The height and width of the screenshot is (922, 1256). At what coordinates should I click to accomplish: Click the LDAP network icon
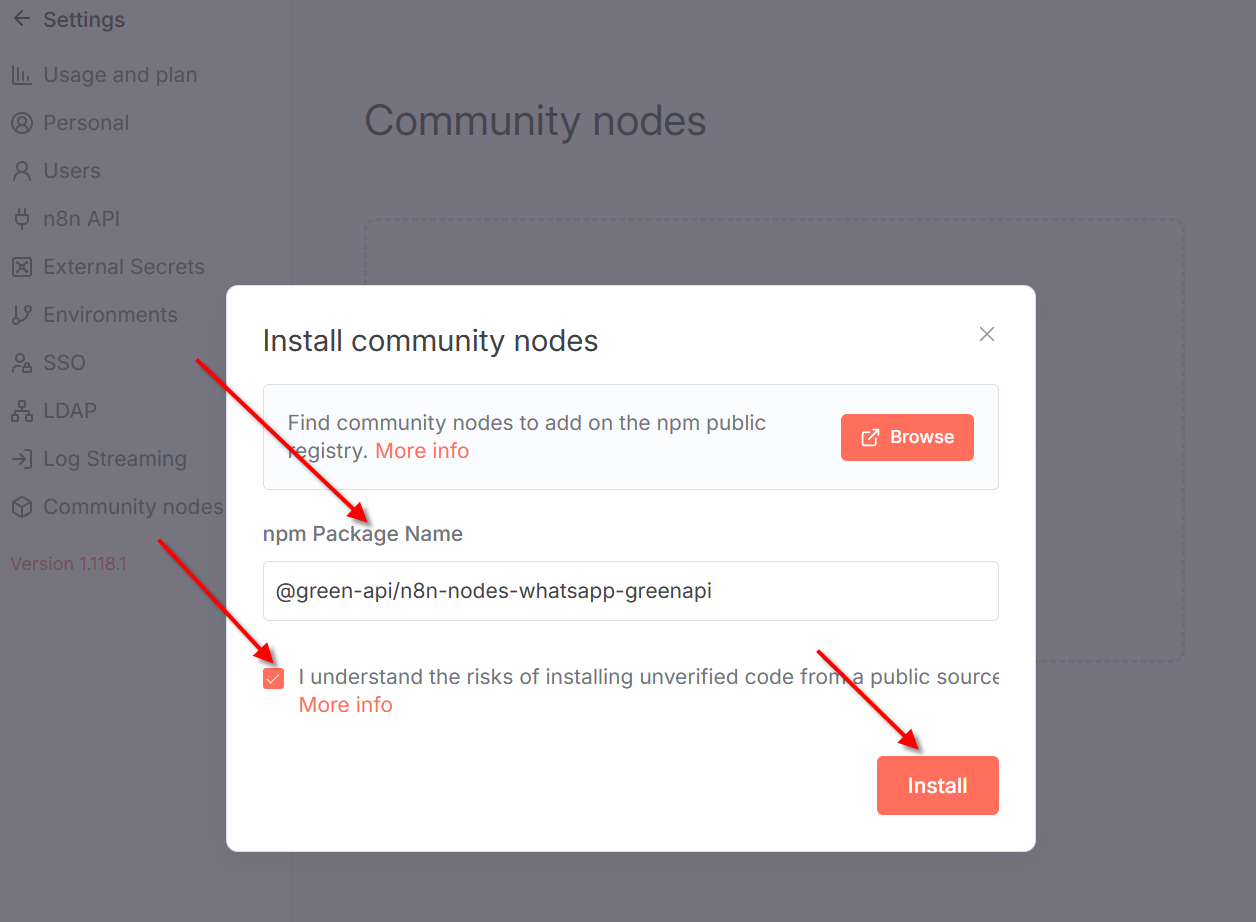(21, 411)
